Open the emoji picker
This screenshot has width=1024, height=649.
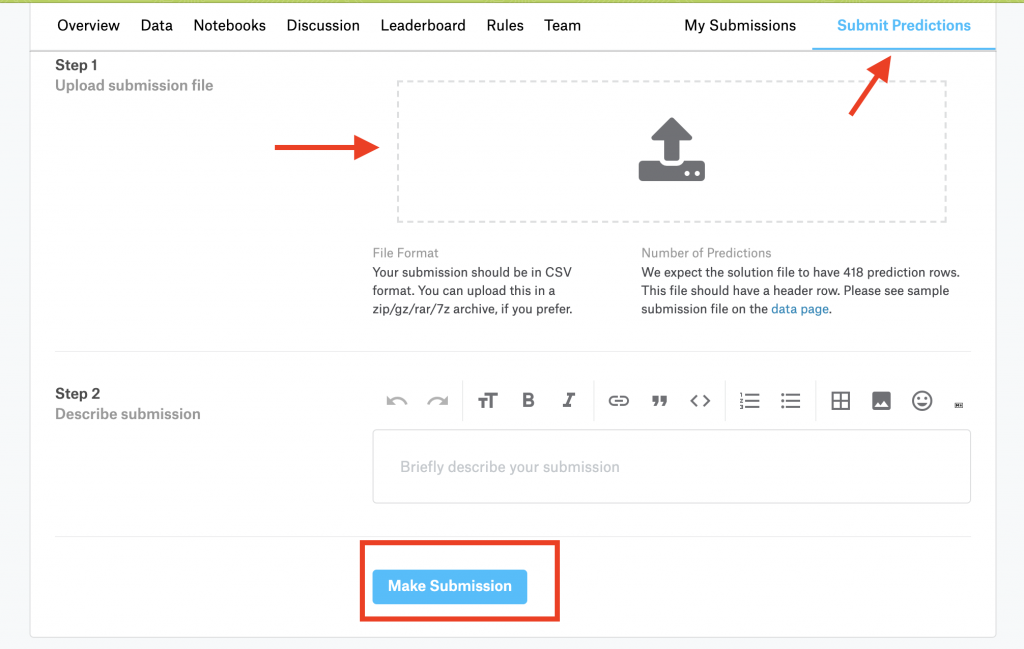[922, 401]
